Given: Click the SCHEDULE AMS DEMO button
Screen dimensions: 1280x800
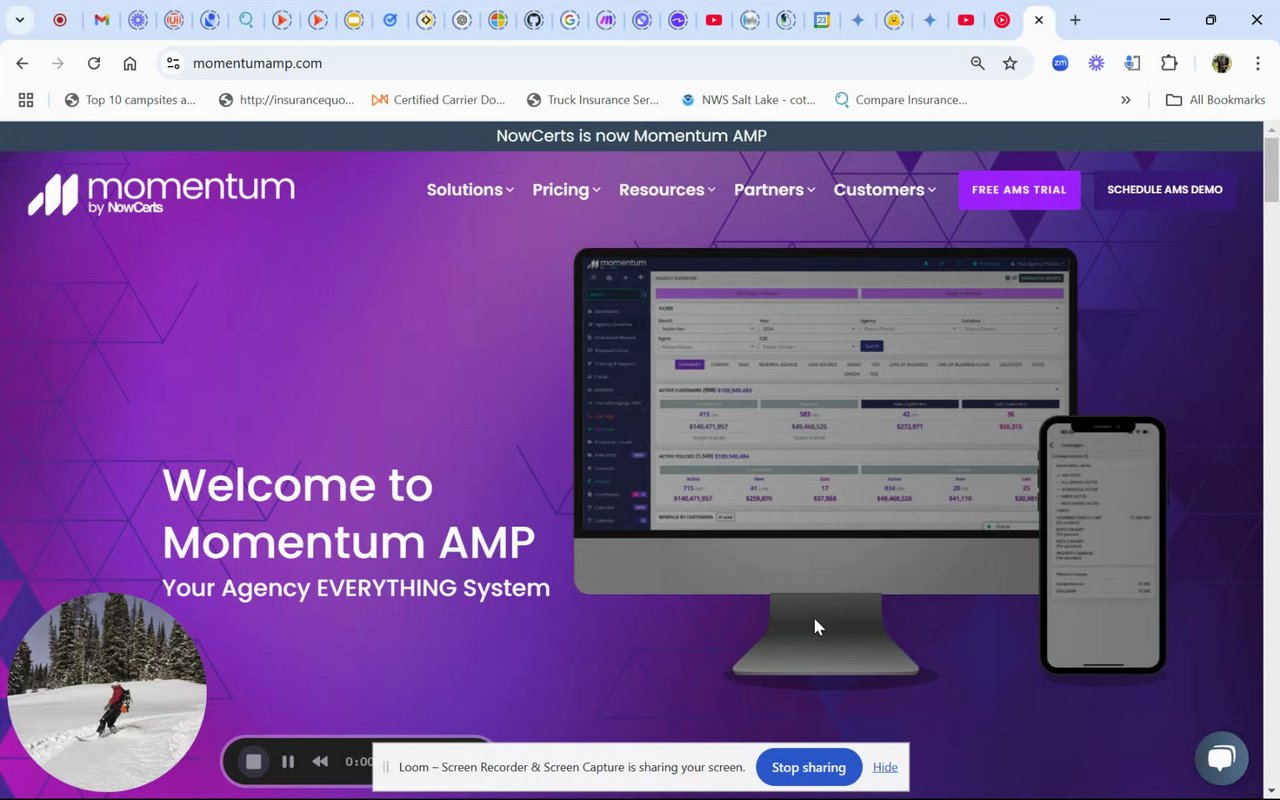Looking at the screenshot, I should tap(1165, 190).
